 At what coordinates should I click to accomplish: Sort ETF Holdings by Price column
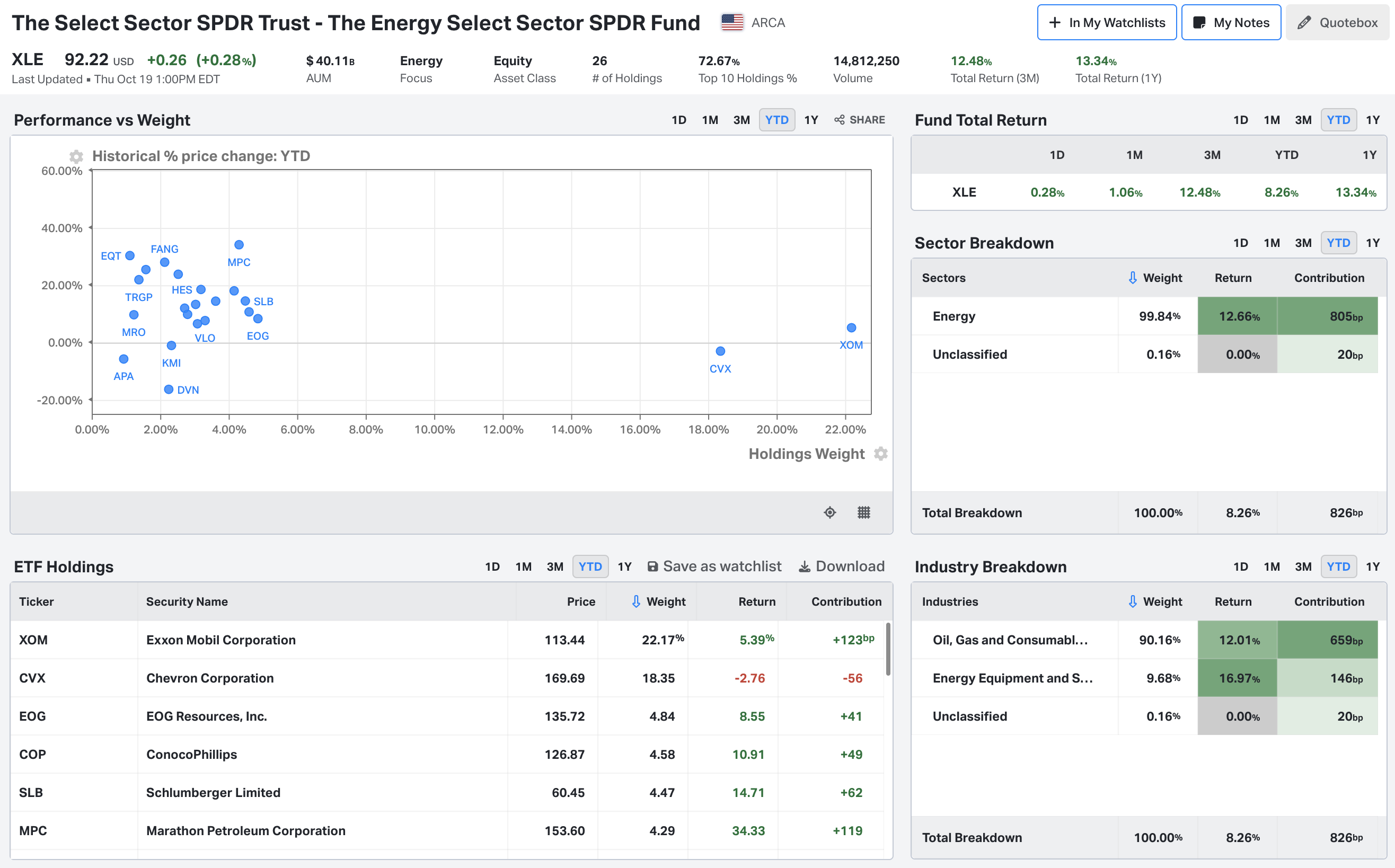[x=581, y=601]
